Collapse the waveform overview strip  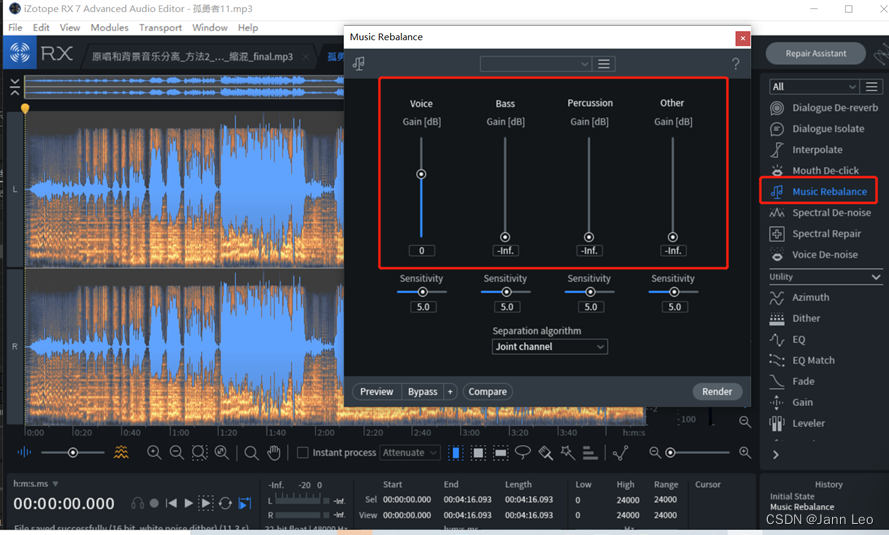coord(15,87)
